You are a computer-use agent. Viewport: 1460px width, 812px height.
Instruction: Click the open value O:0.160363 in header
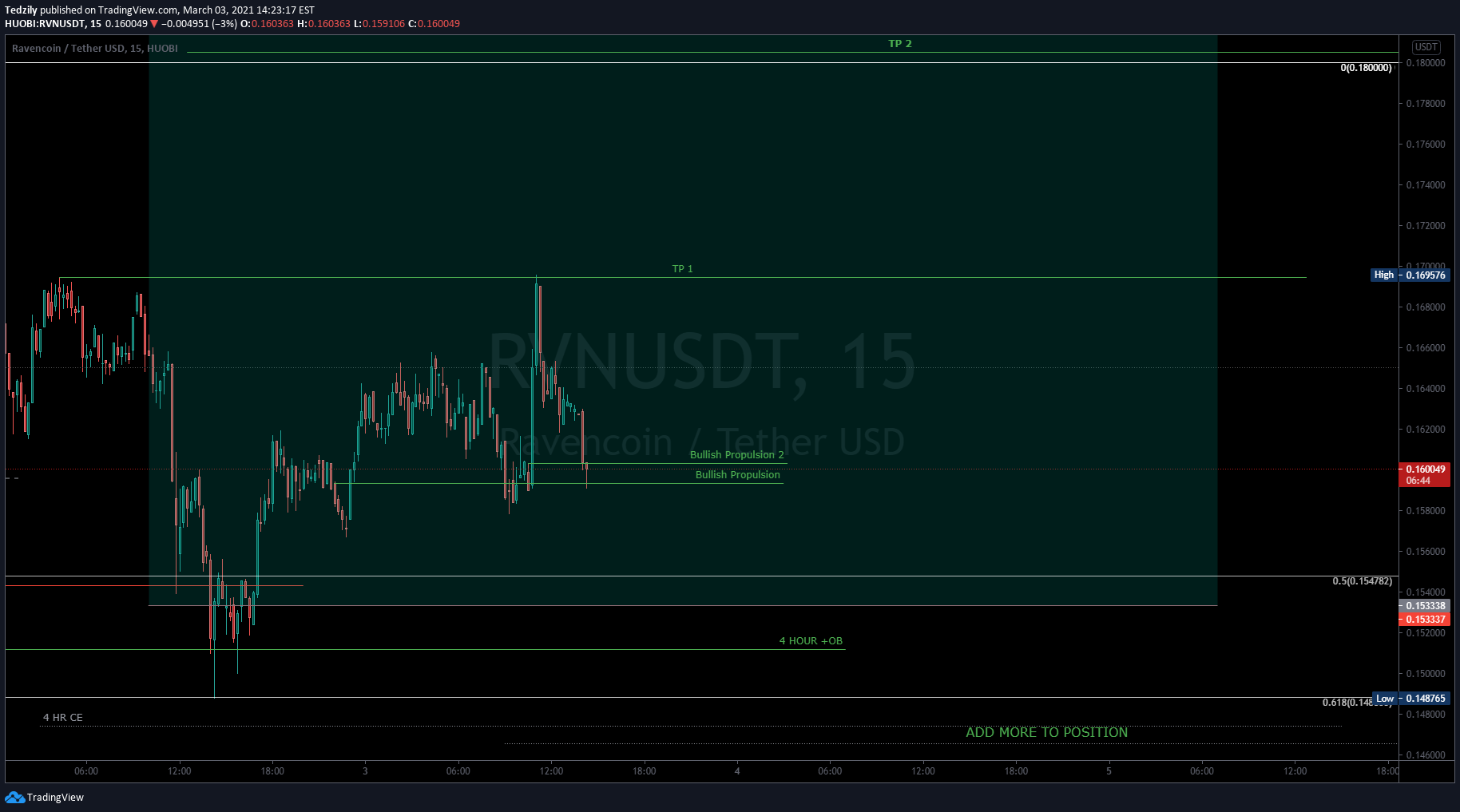(268, 24)
